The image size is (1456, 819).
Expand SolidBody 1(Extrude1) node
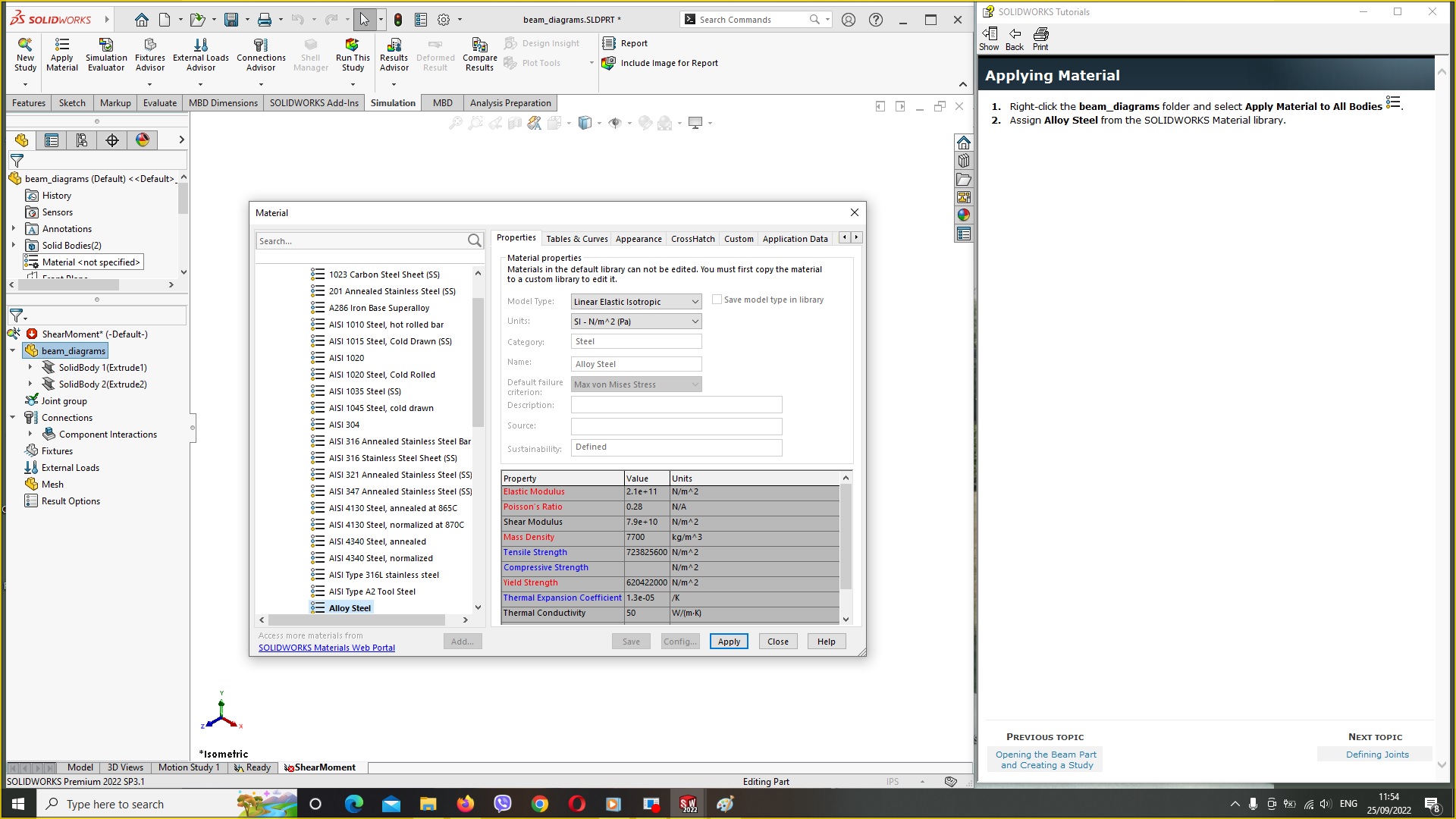pos(30,368)
